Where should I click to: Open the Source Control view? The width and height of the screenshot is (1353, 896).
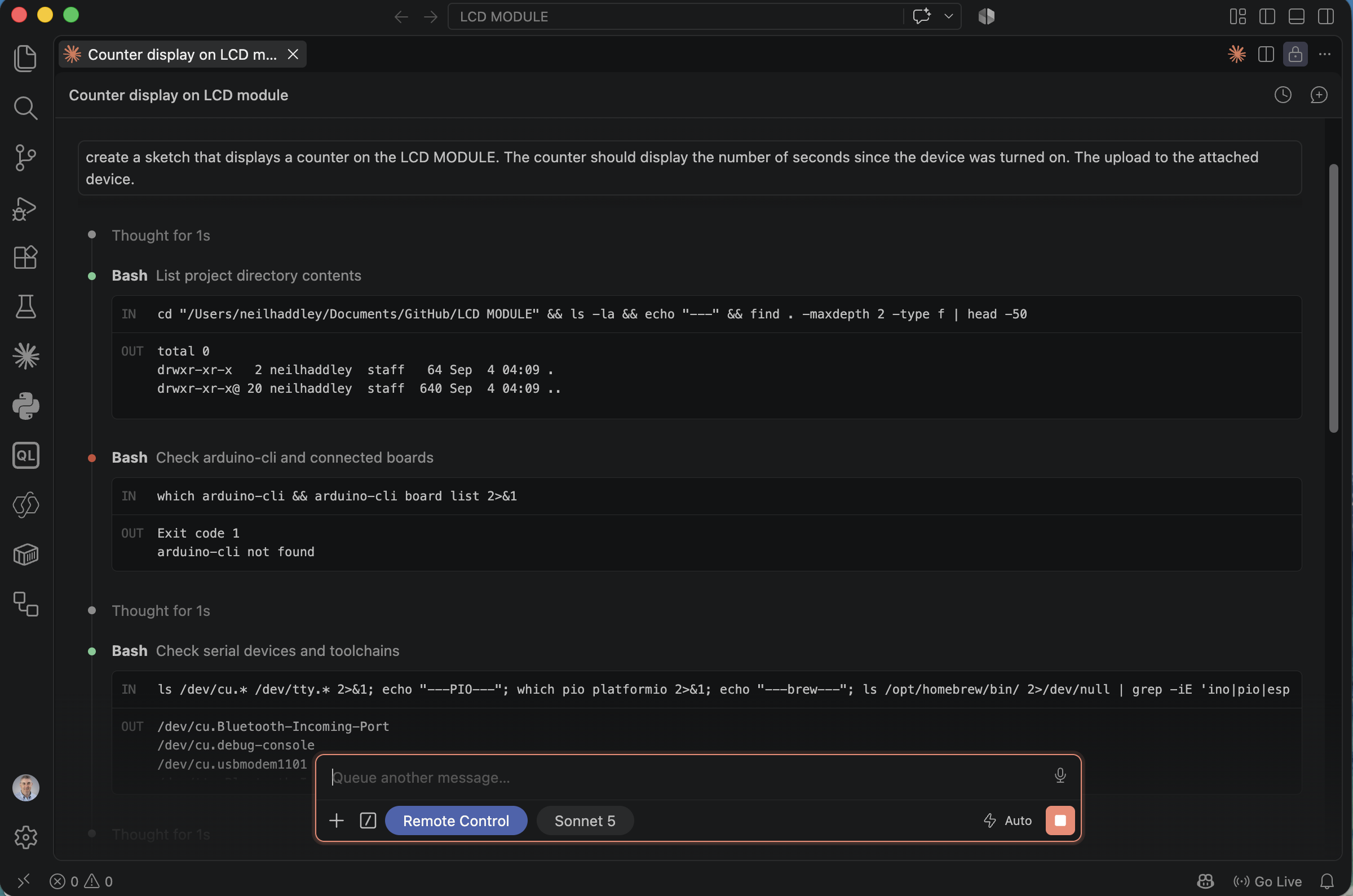click(x=25, y=158)
